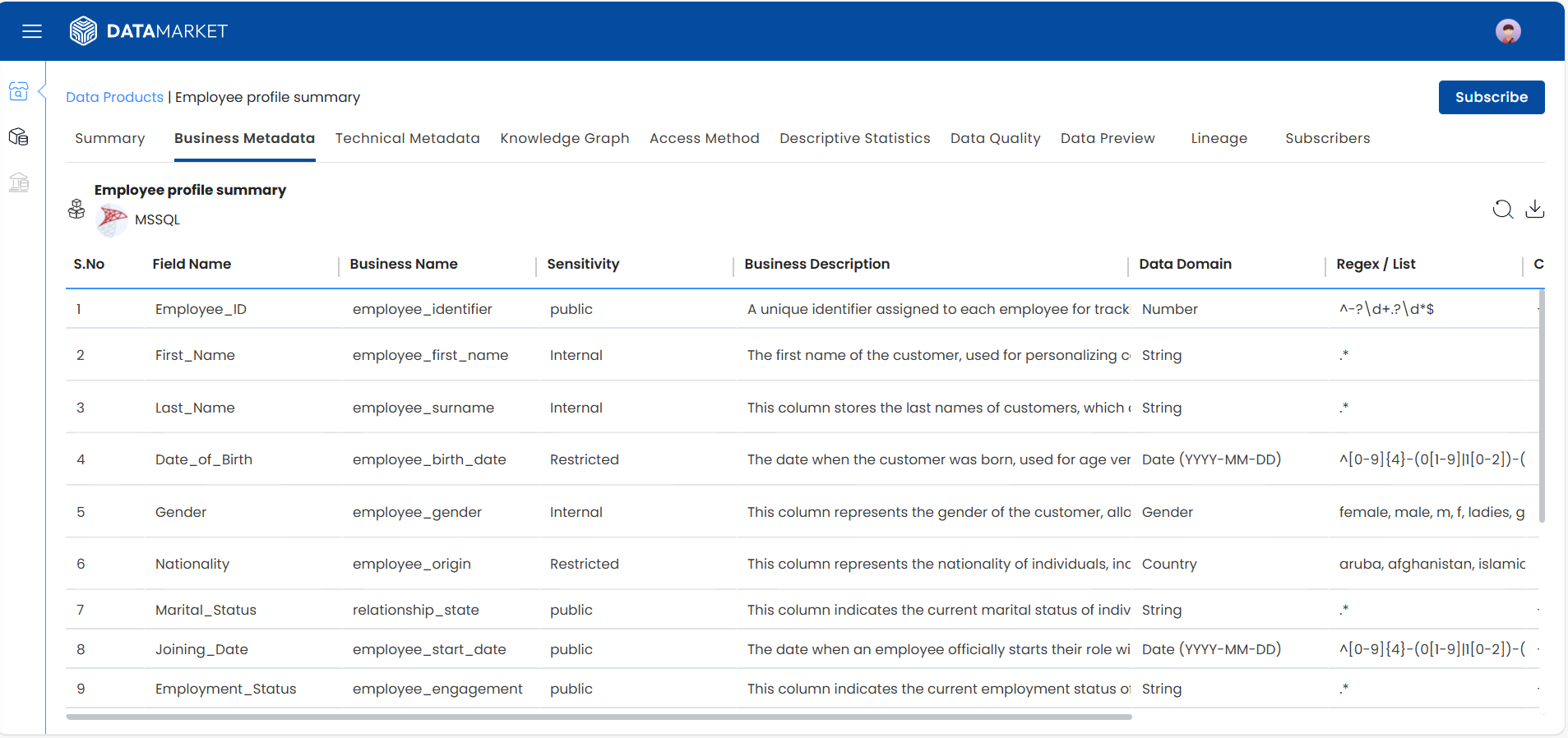Open the Knowledge Graph tab
This screenshot has width=1568, height=738.
point(564,138)
